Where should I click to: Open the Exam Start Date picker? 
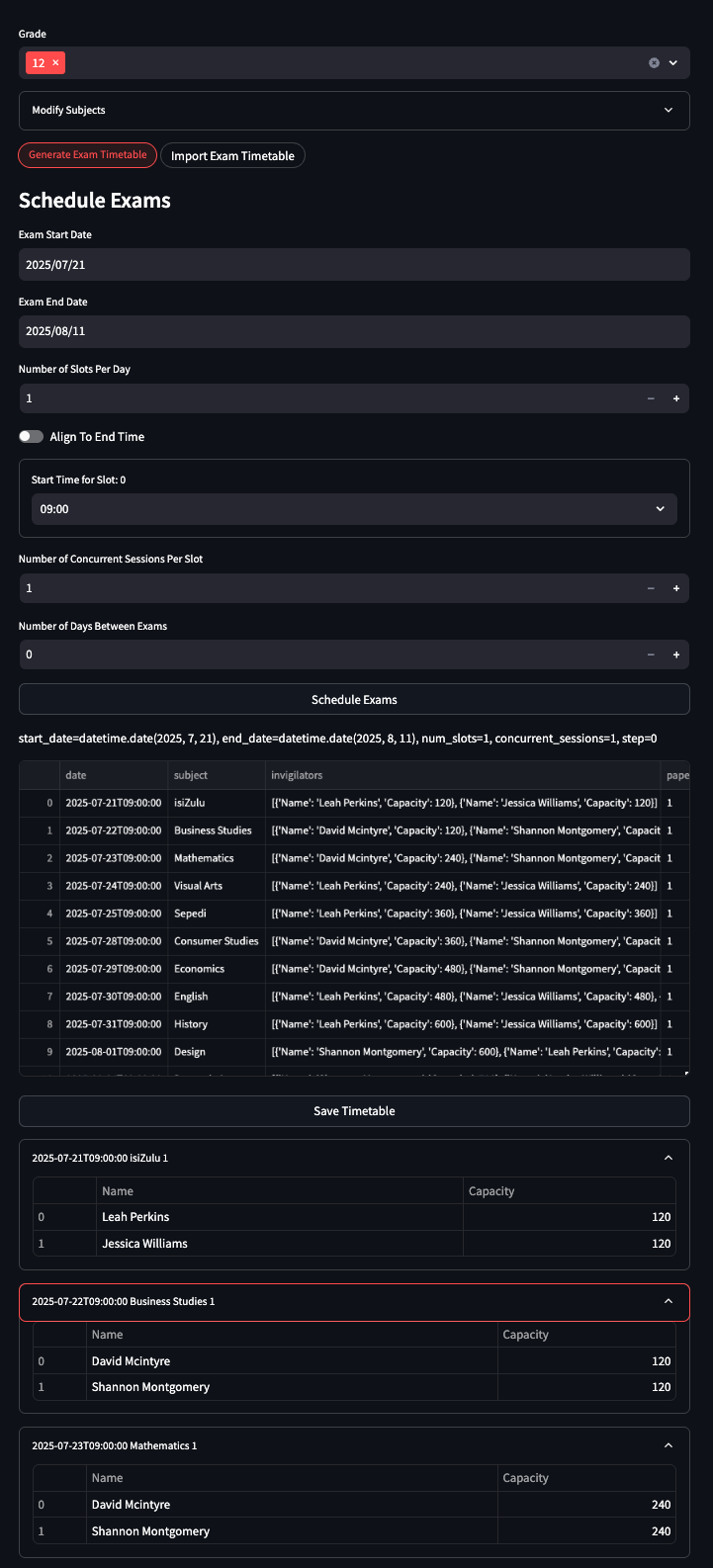click(354, 264)
